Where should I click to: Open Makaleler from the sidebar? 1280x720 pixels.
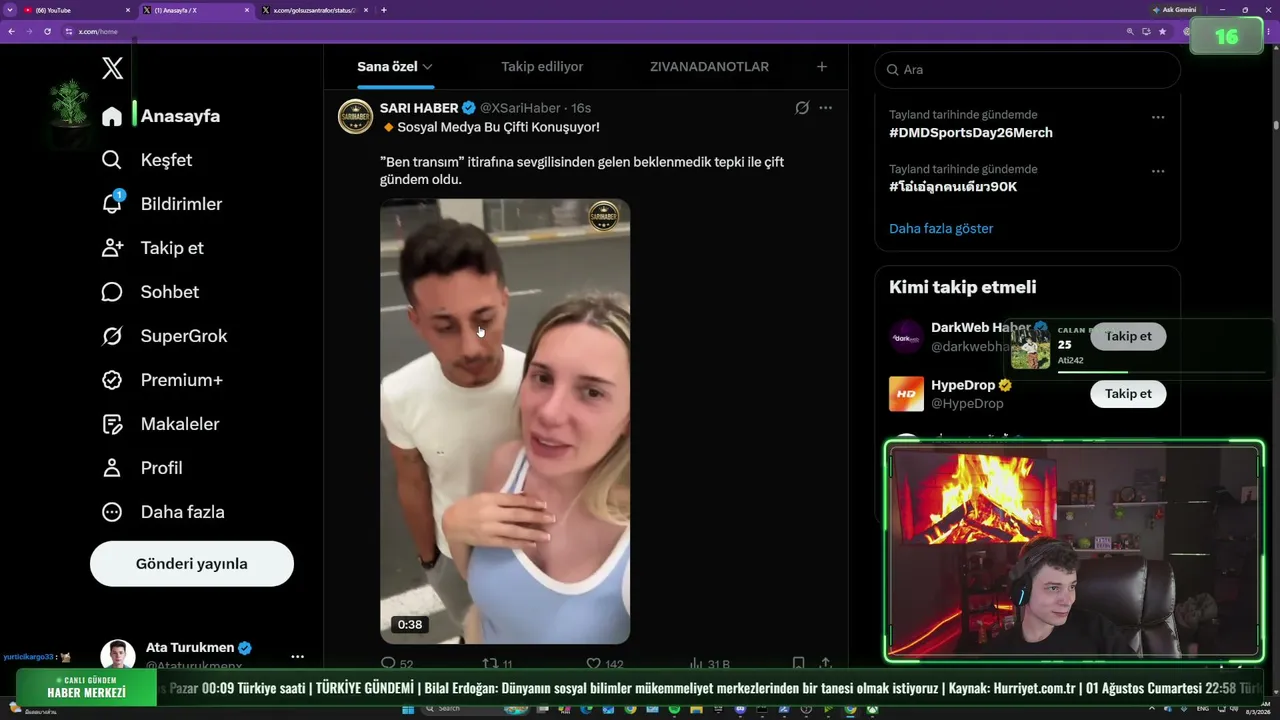[x=160, y=424]
